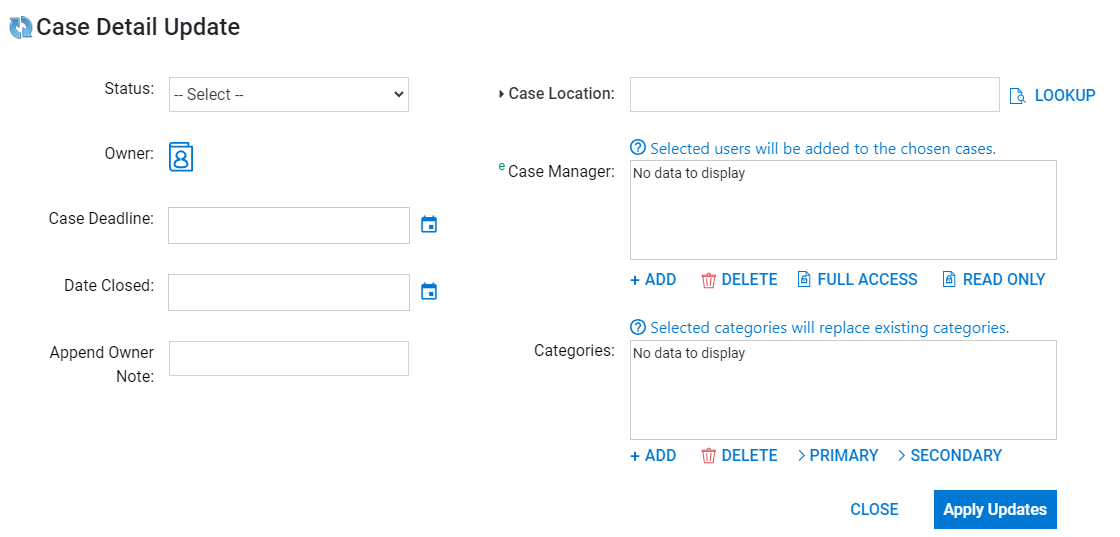
Task: Click the Categories help question icon
Action: coord(638,328)
